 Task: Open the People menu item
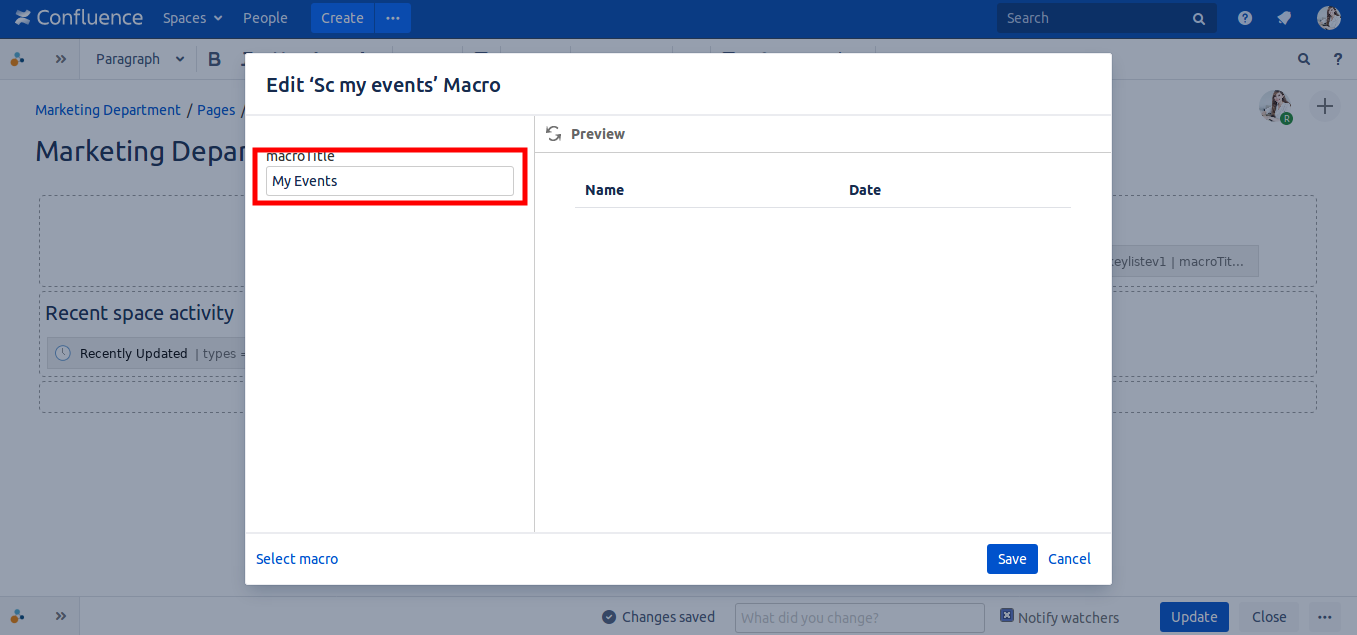pyautogui.click(x=265, y=18)
